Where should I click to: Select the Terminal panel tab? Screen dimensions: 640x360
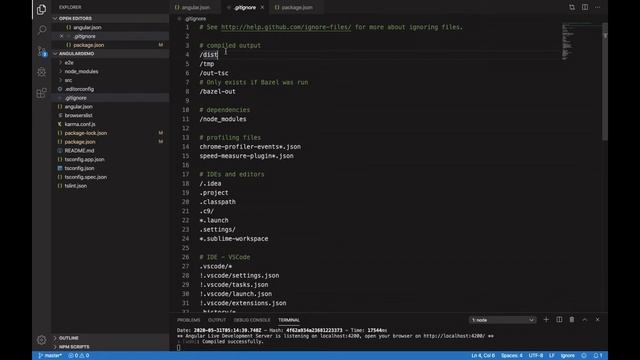[x=289, y=320]
